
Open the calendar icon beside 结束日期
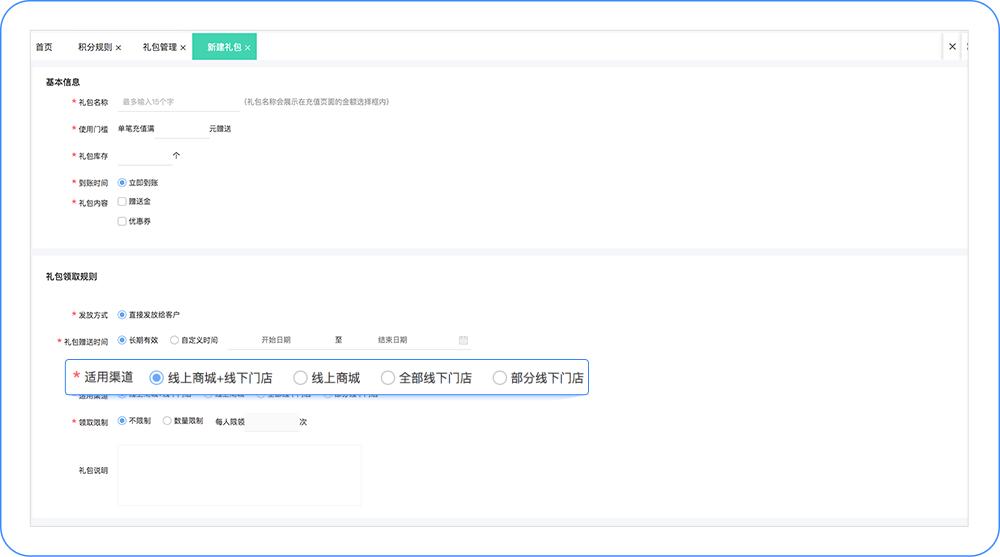point(464,340)
